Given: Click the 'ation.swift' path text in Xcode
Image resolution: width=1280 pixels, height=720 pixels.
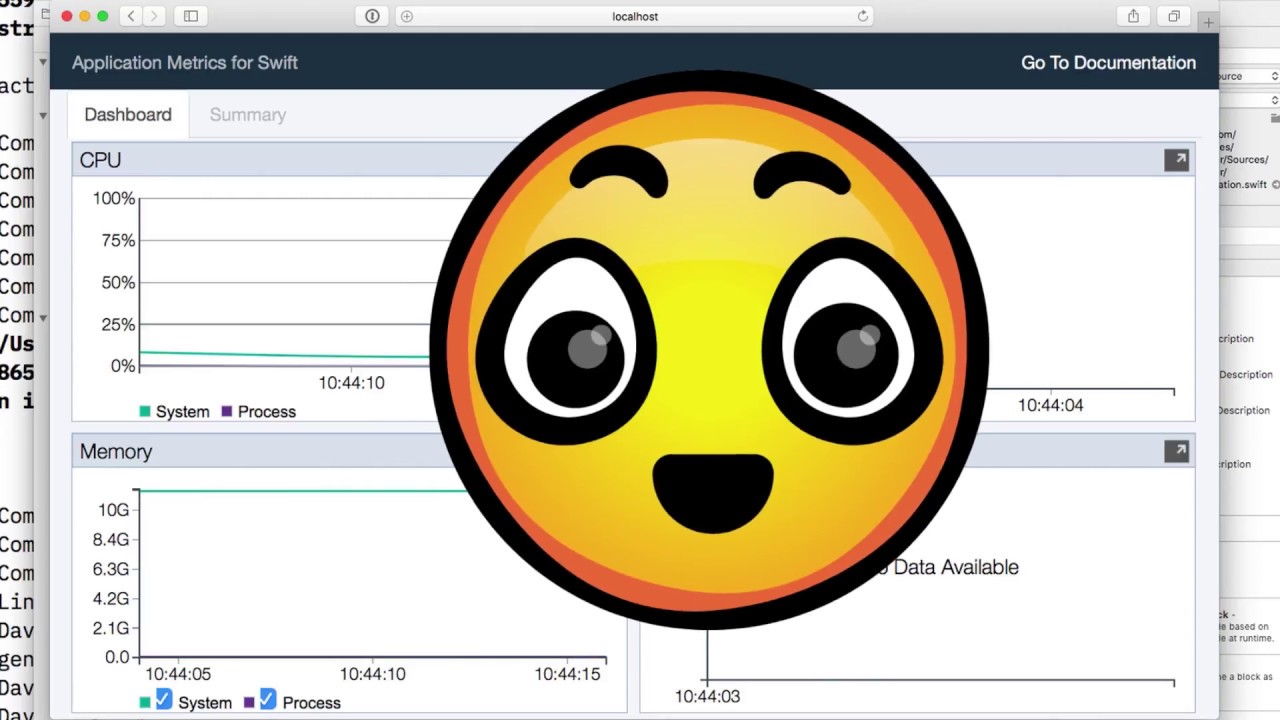Looking at the screenshot, I should [x=1242, y=185].
